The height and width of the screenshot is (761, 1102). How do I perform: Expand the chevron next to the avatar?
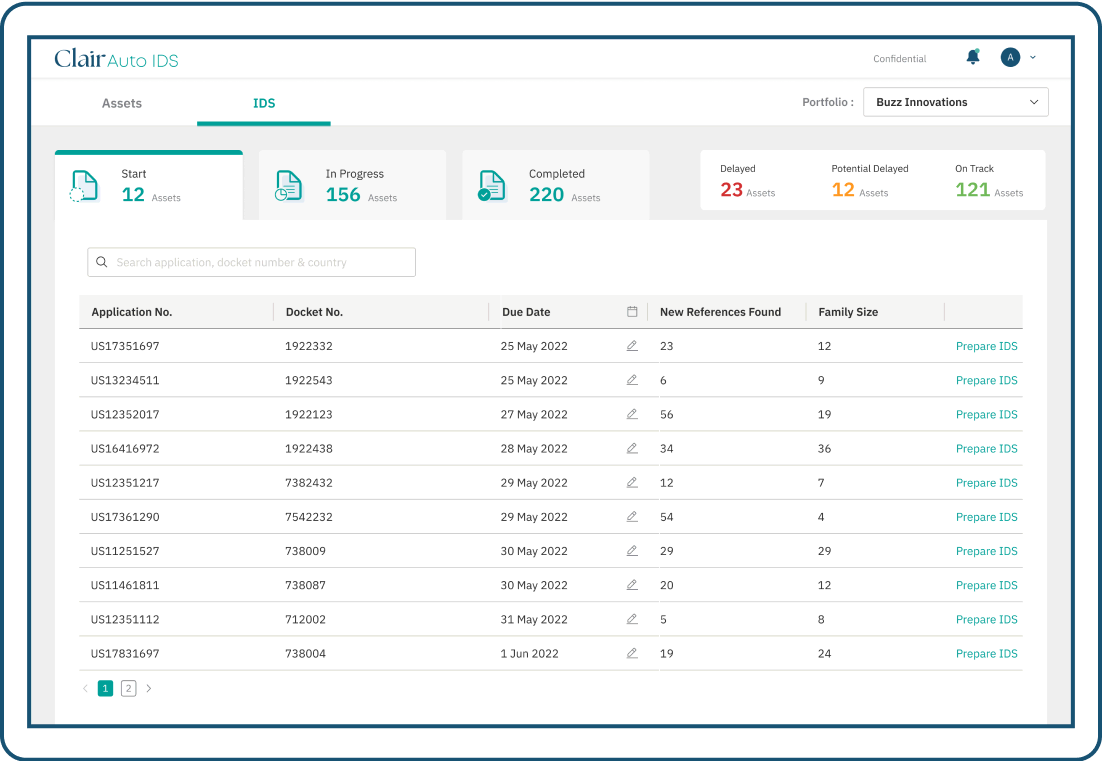pos(1034,57)
